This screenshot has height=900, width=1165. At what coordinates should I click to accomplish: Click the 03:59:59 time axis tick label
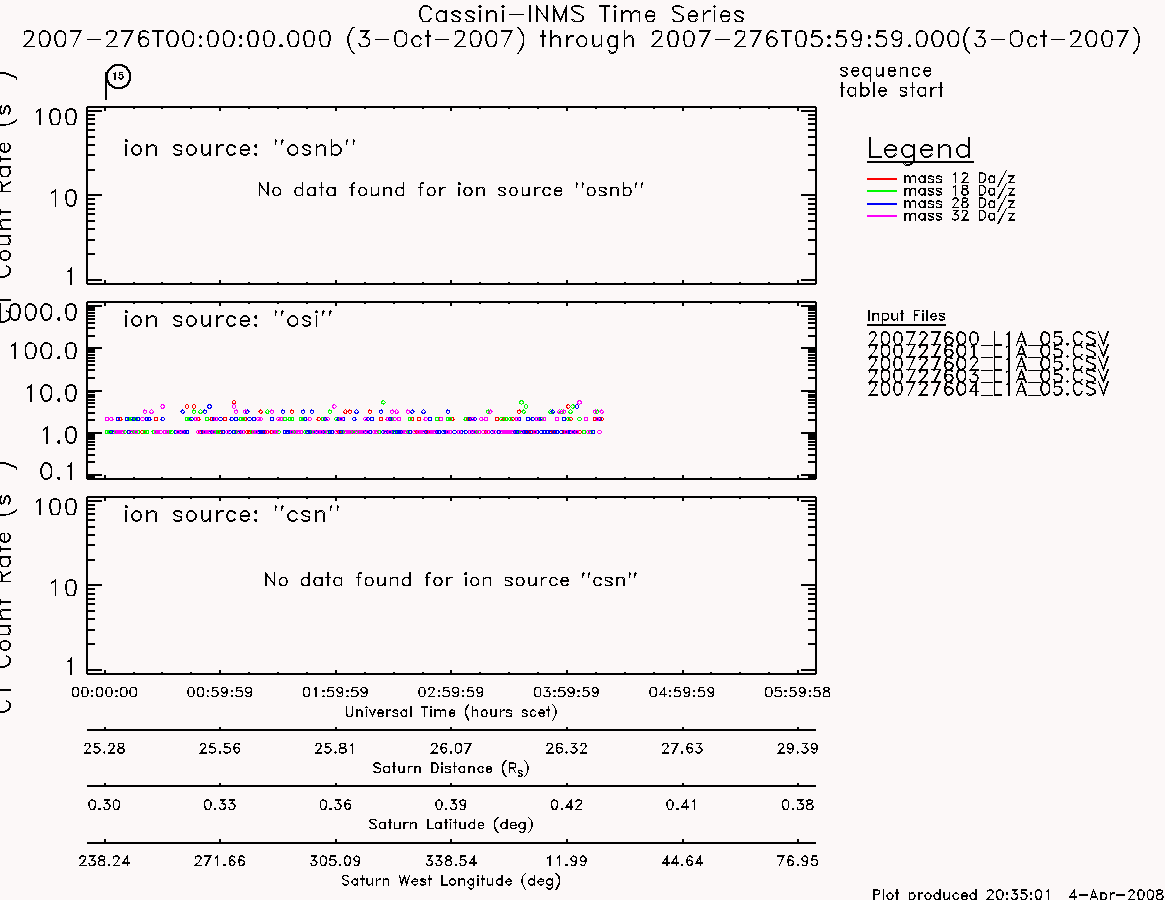(566, 692)
